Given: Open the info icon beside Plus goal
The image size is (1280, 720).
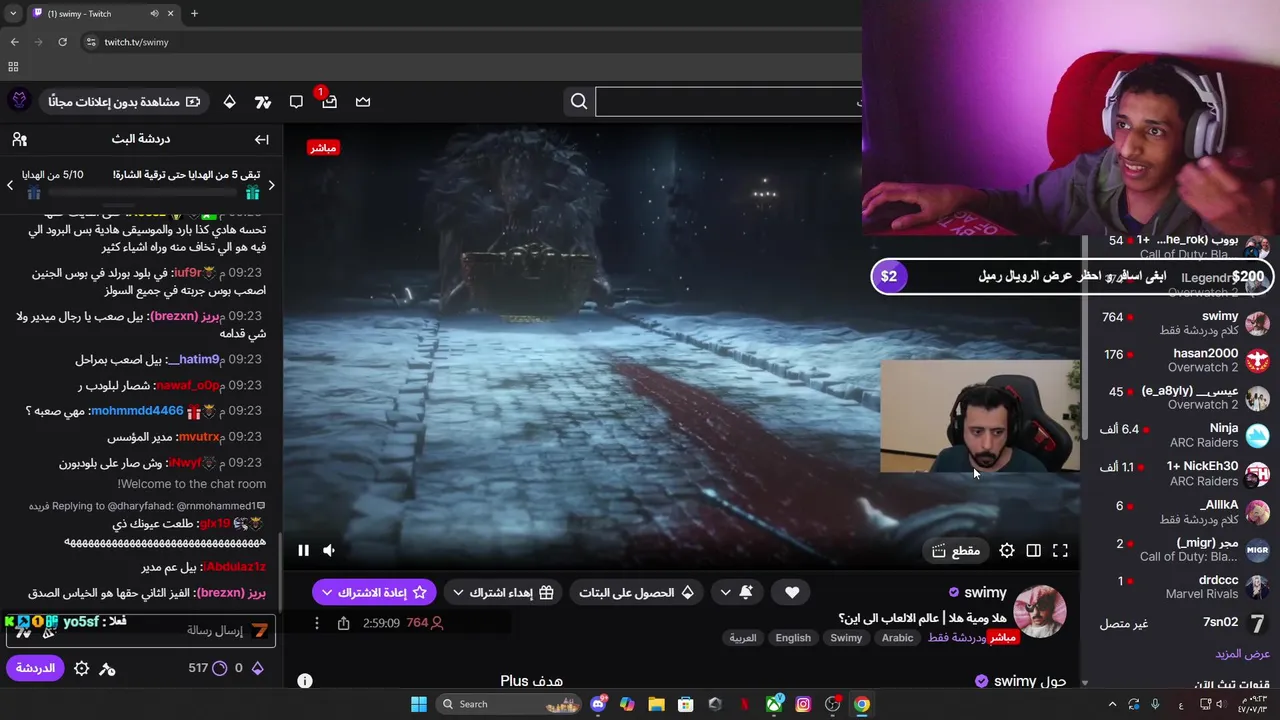Looking at the screenshot, I should click(x=305, y=681).
